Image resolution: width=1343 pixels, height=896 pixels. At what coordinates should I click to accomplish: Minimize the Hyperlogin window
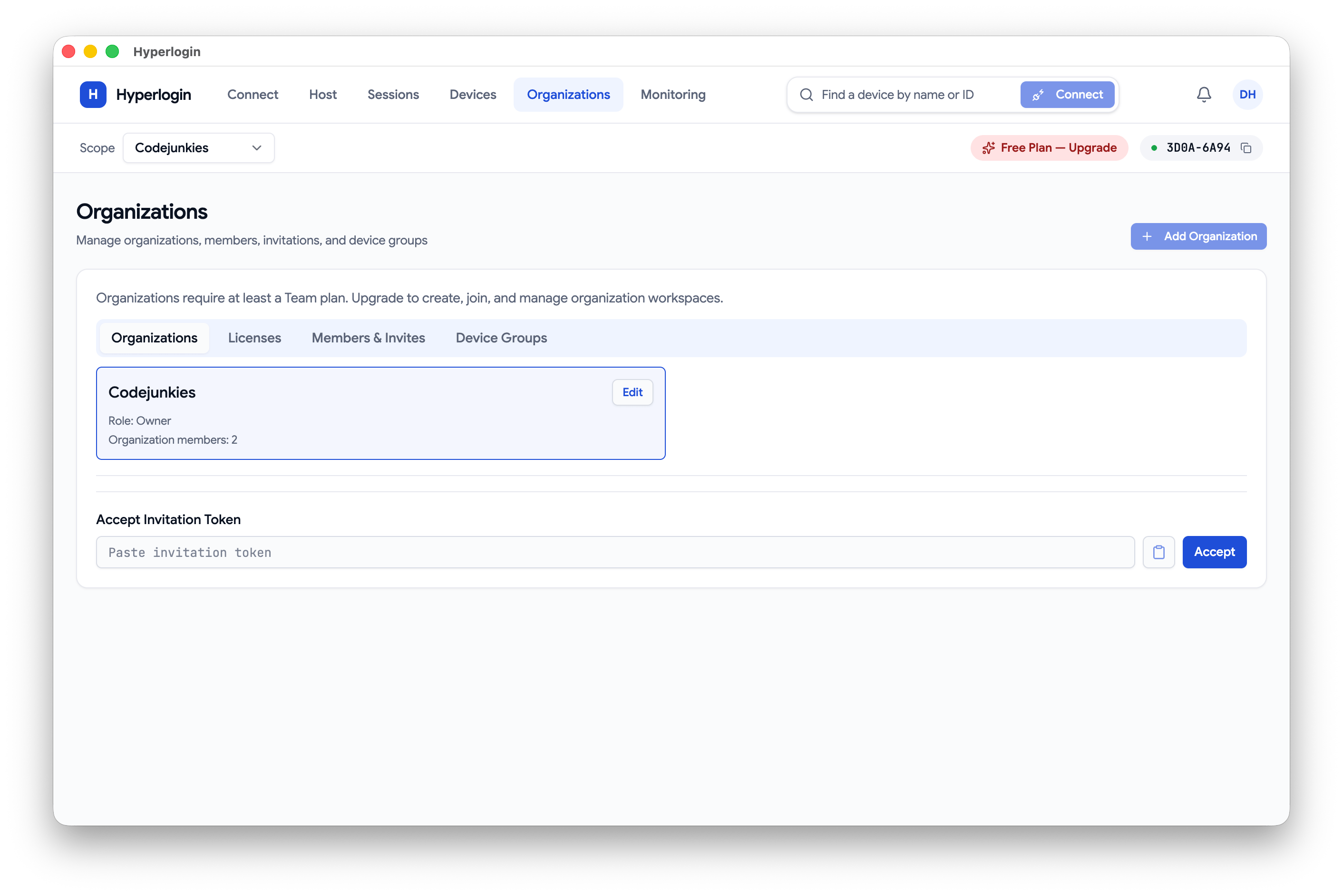click(x=90, y=51)
